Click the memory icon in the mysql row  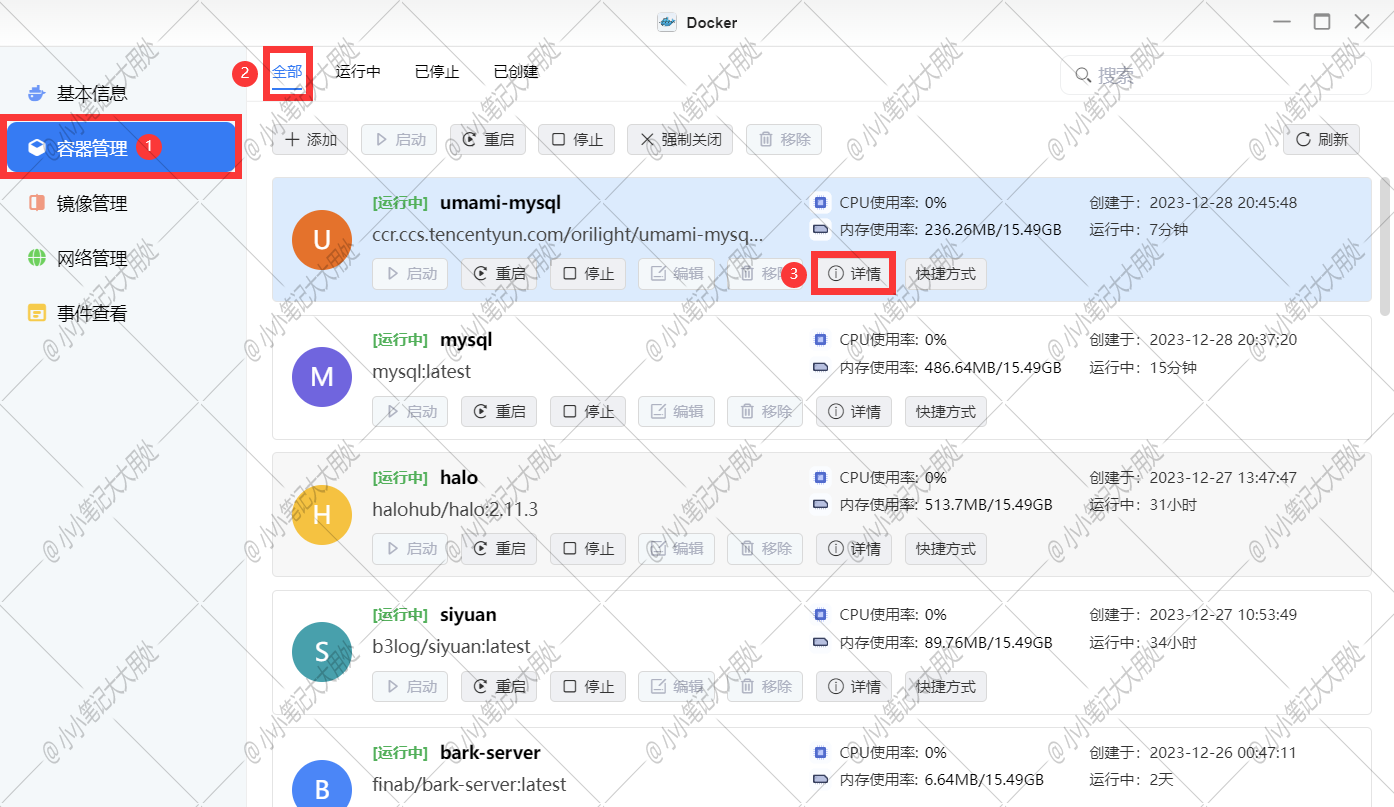[x=821, y=367]
